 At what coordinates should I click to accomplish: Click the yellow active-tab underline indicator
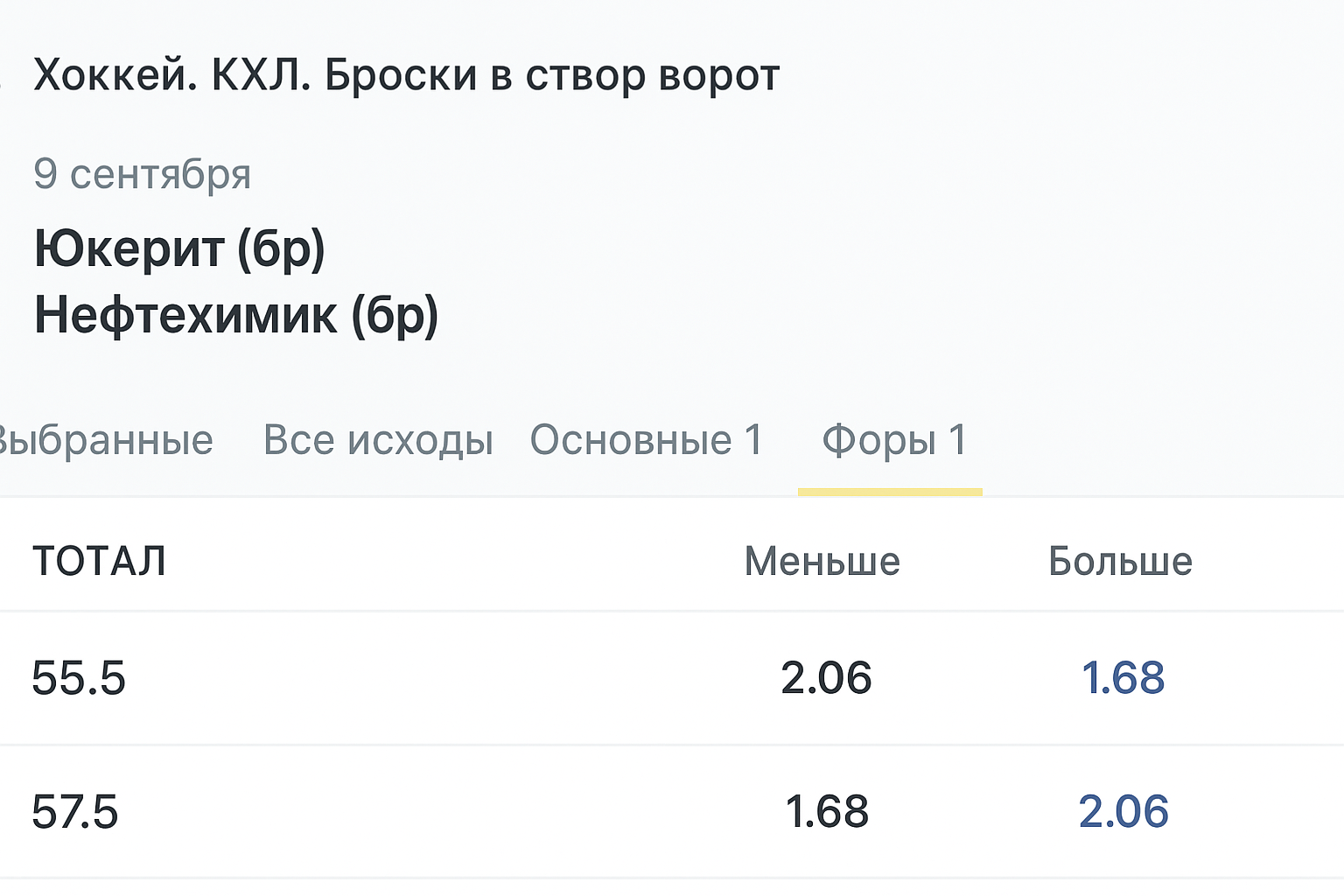coord(890,492)
